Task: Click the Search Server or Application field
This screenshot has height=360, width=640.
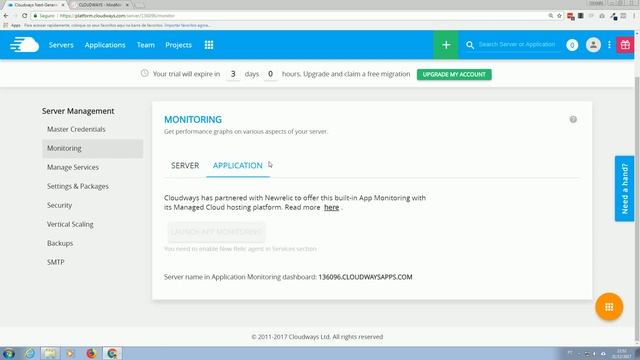Action: (517, 44)
